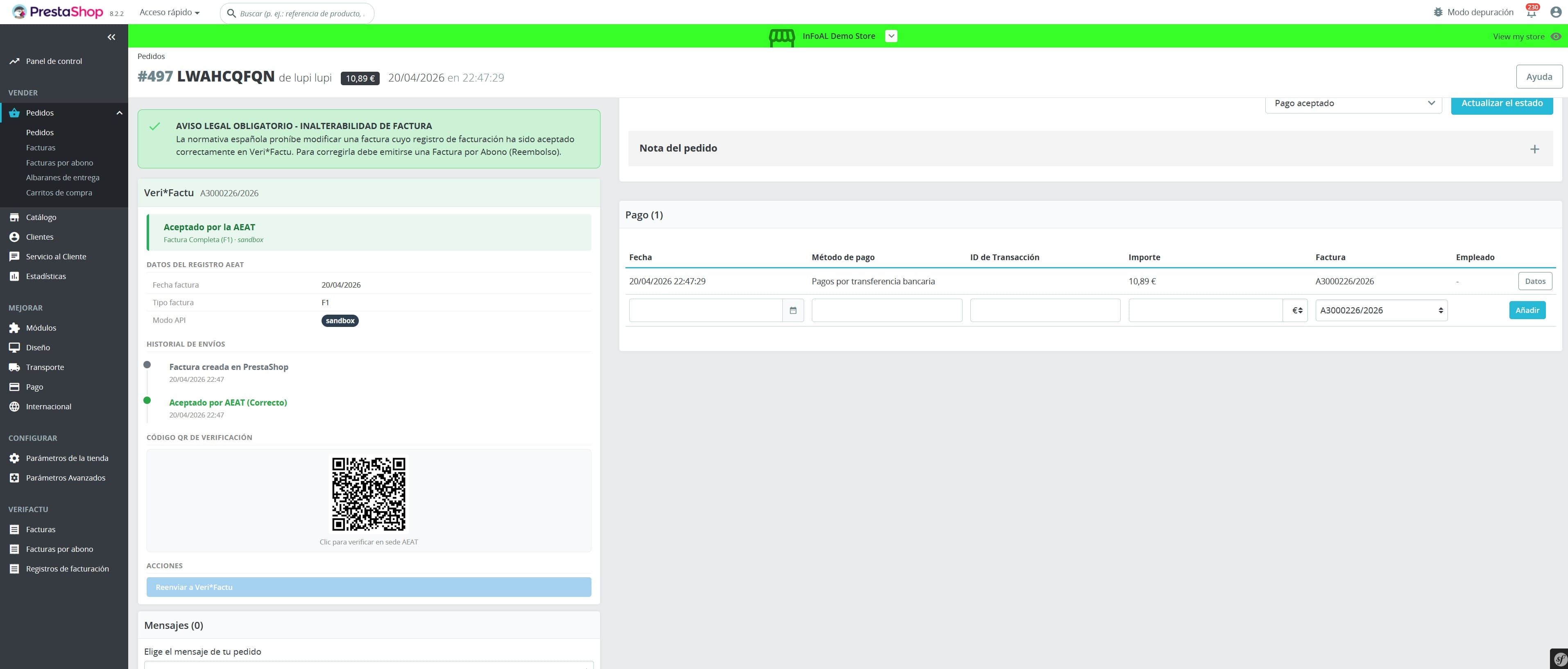Image resolution: width=1568 pixels, height=669 pixels.
Task: Click the Transporte truck icon
Action: [14, 367]
